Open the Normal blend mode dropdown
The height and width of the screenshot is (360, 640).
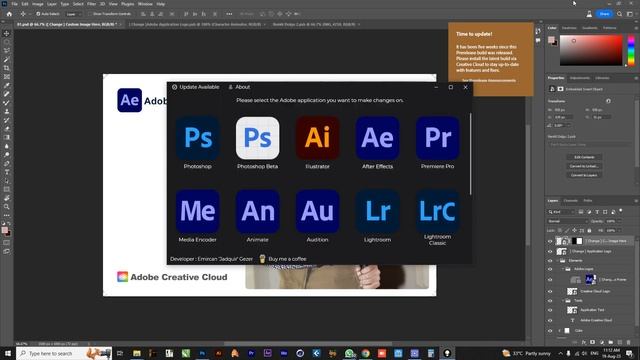[x=567, y=221]
